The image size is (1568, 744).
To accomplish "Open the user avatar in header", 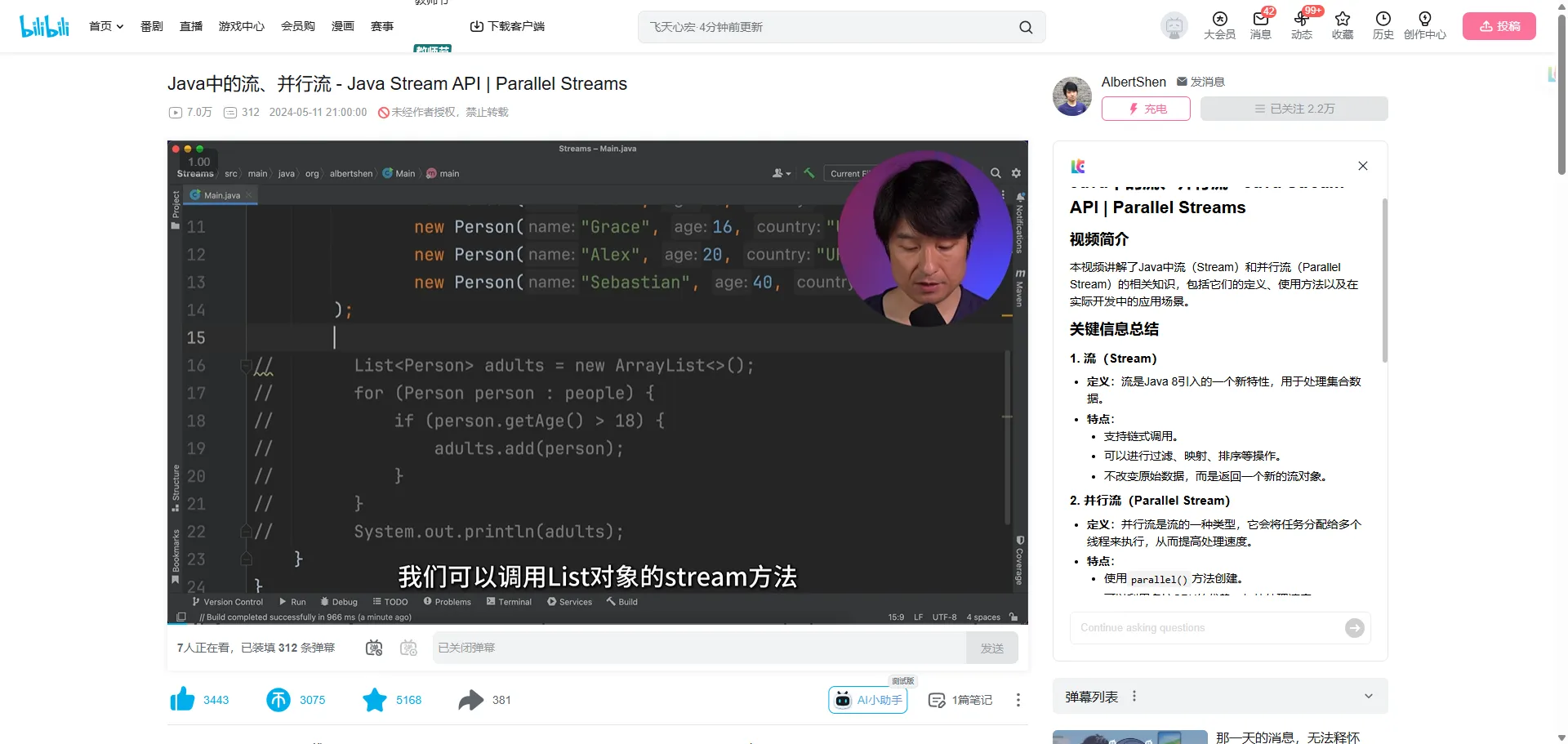I will pyautogui.click(x=1174, y=26).
